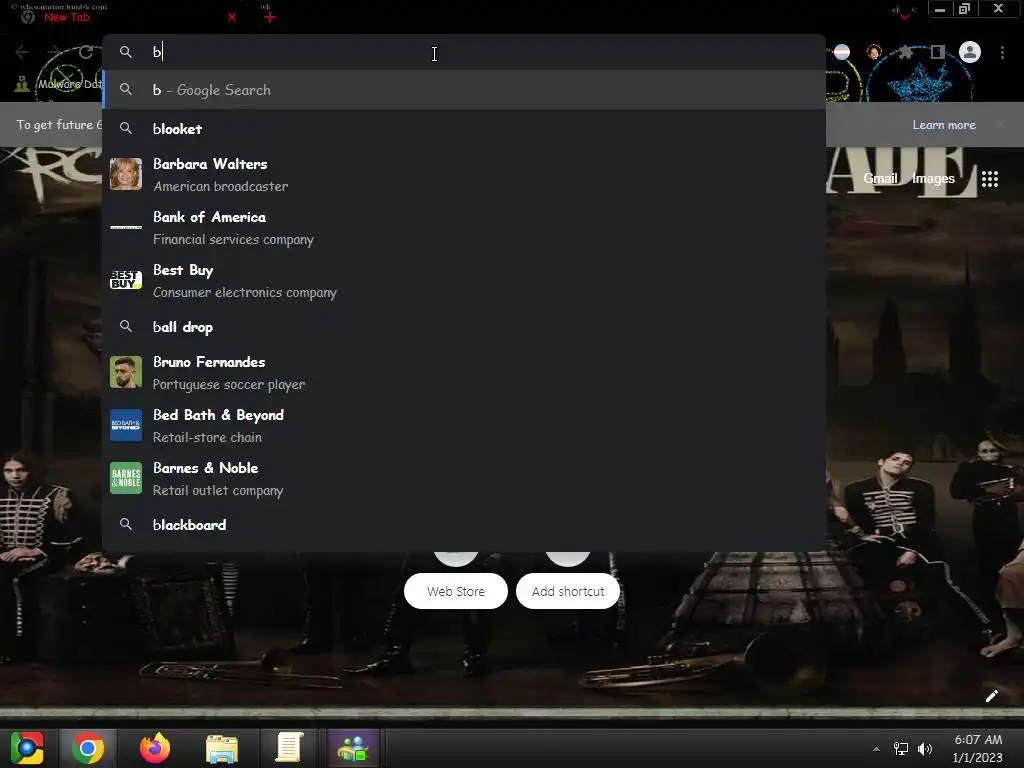Toggle the side panel icon

937,52
